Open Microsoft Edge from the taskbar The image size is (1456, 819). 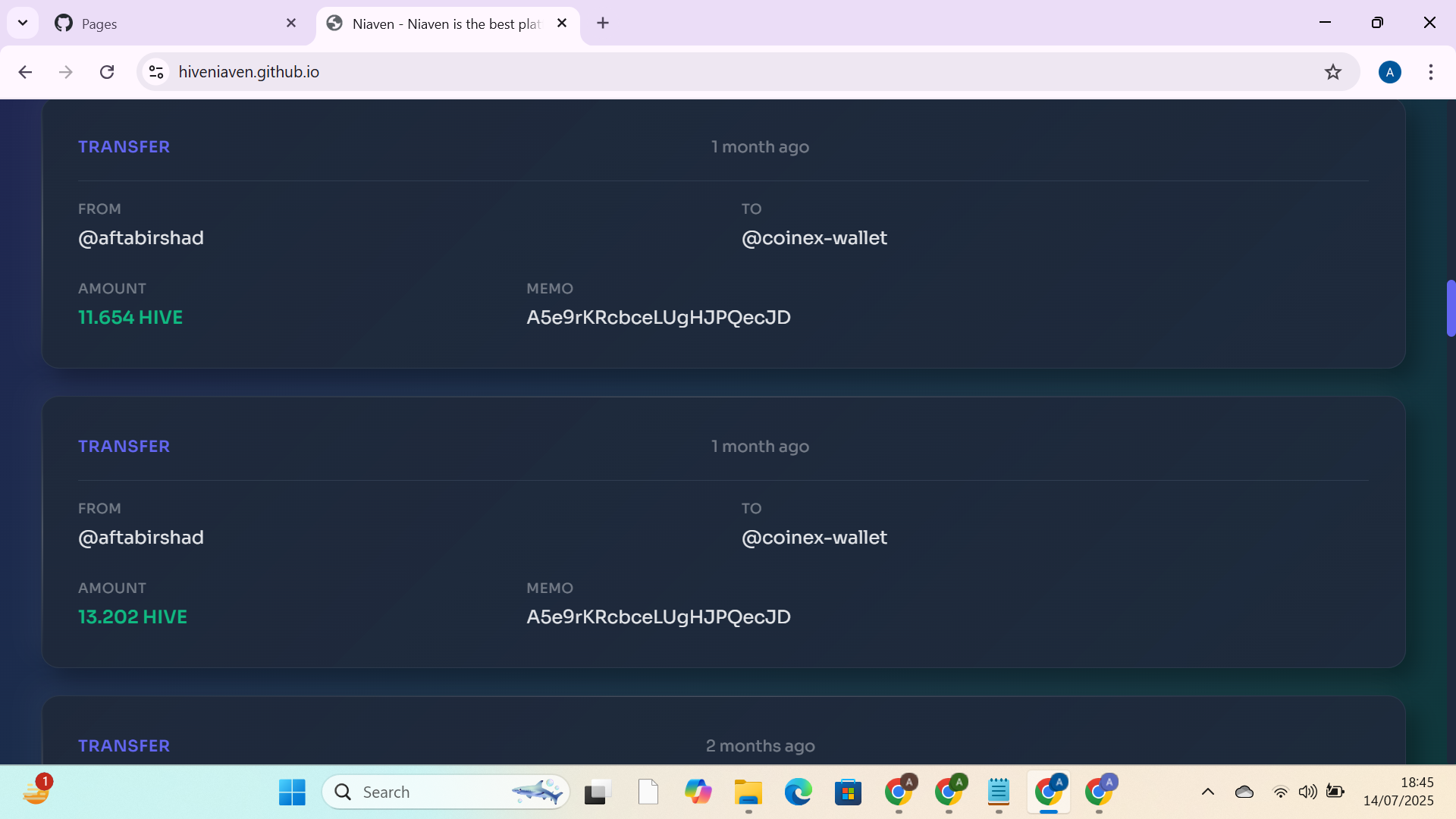click(798, 792)
